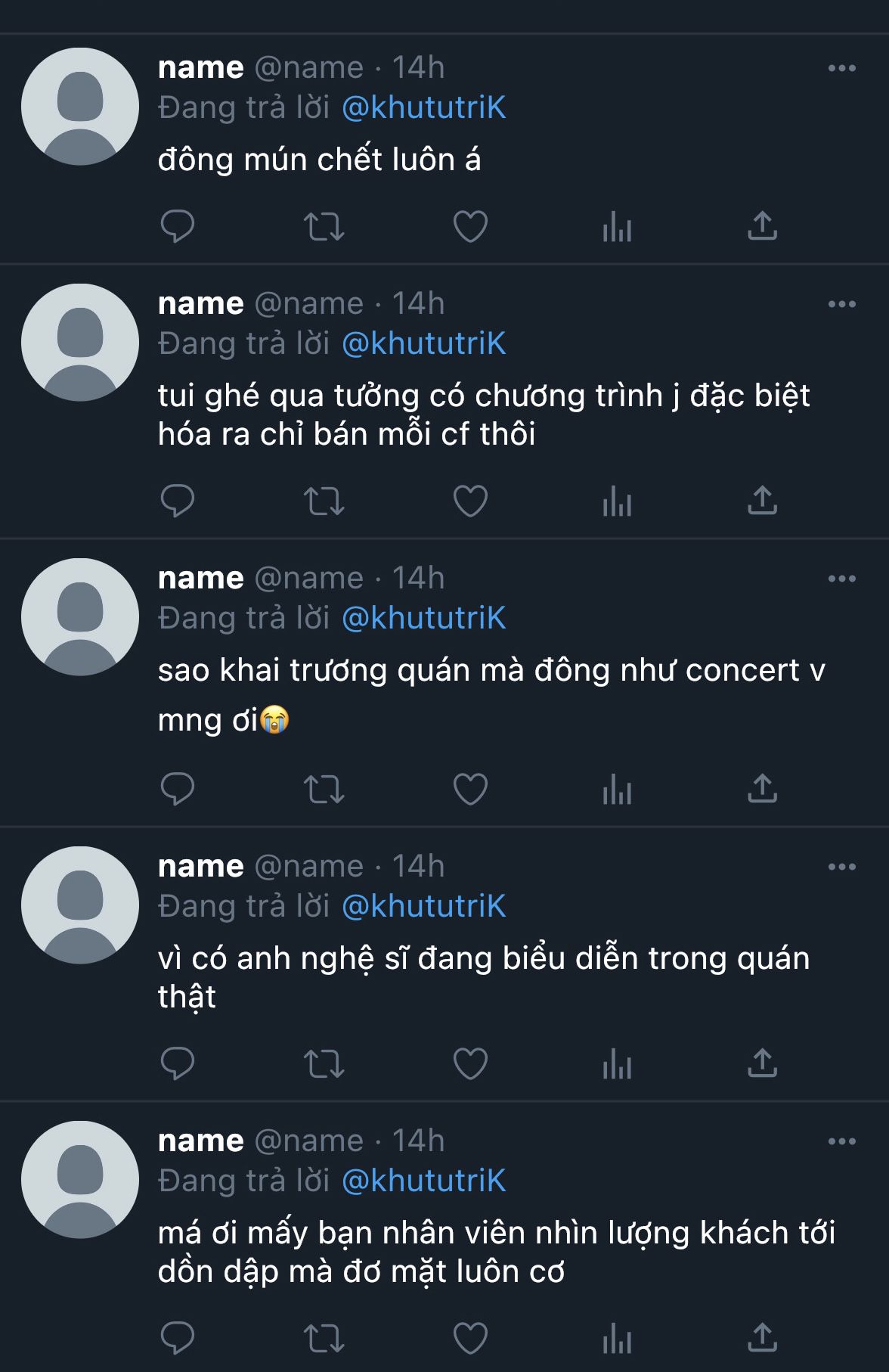Share the "sao khai trương quán" tweet
Screen dimensions: 889x1372
click(762, 789)
